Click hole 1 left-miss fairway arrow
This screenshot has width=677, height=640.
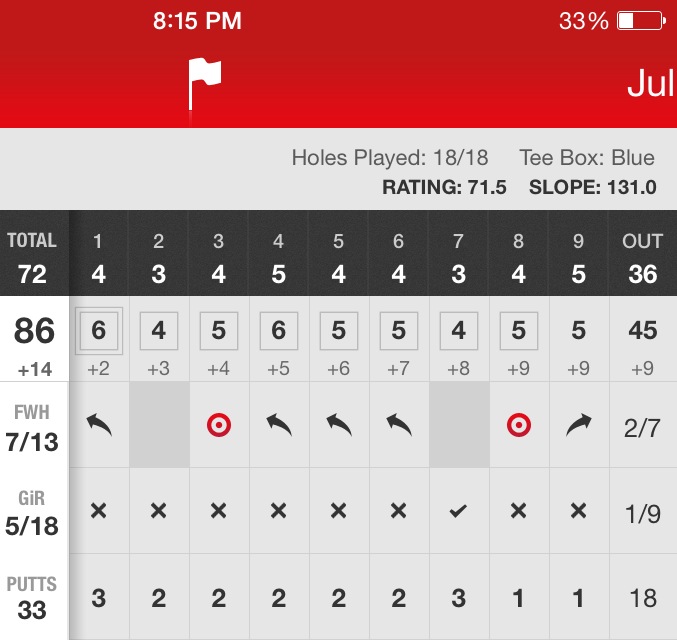(x=98, y=426)
